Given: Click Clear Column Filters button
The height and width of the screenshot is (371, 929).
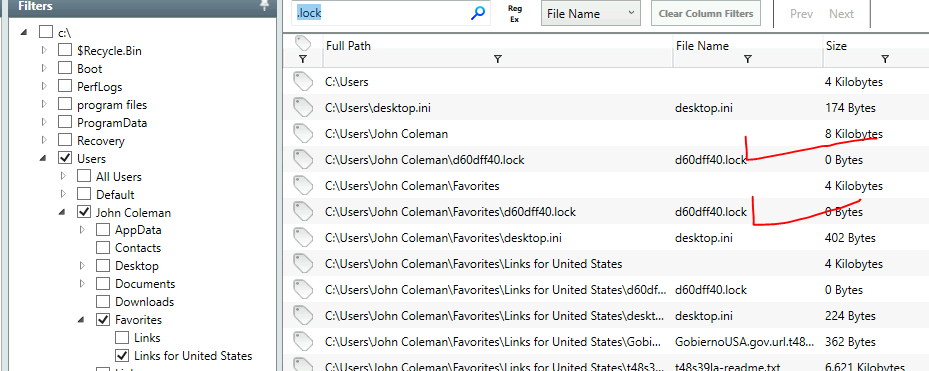Looking at the screenshot, I should coord(706,14).
